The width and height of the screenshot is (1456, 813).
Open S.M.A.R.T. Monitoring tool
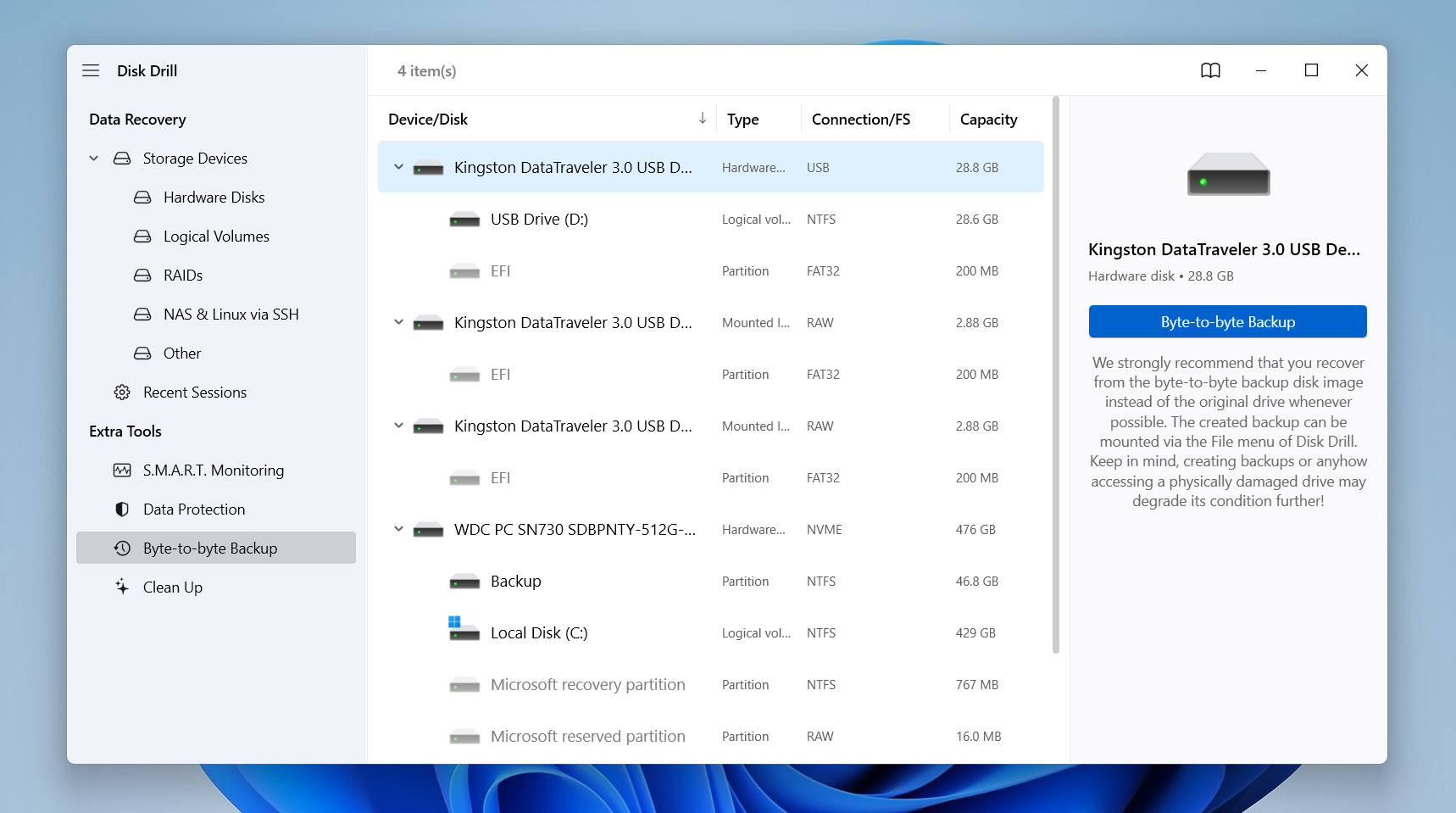coord(214,471)
